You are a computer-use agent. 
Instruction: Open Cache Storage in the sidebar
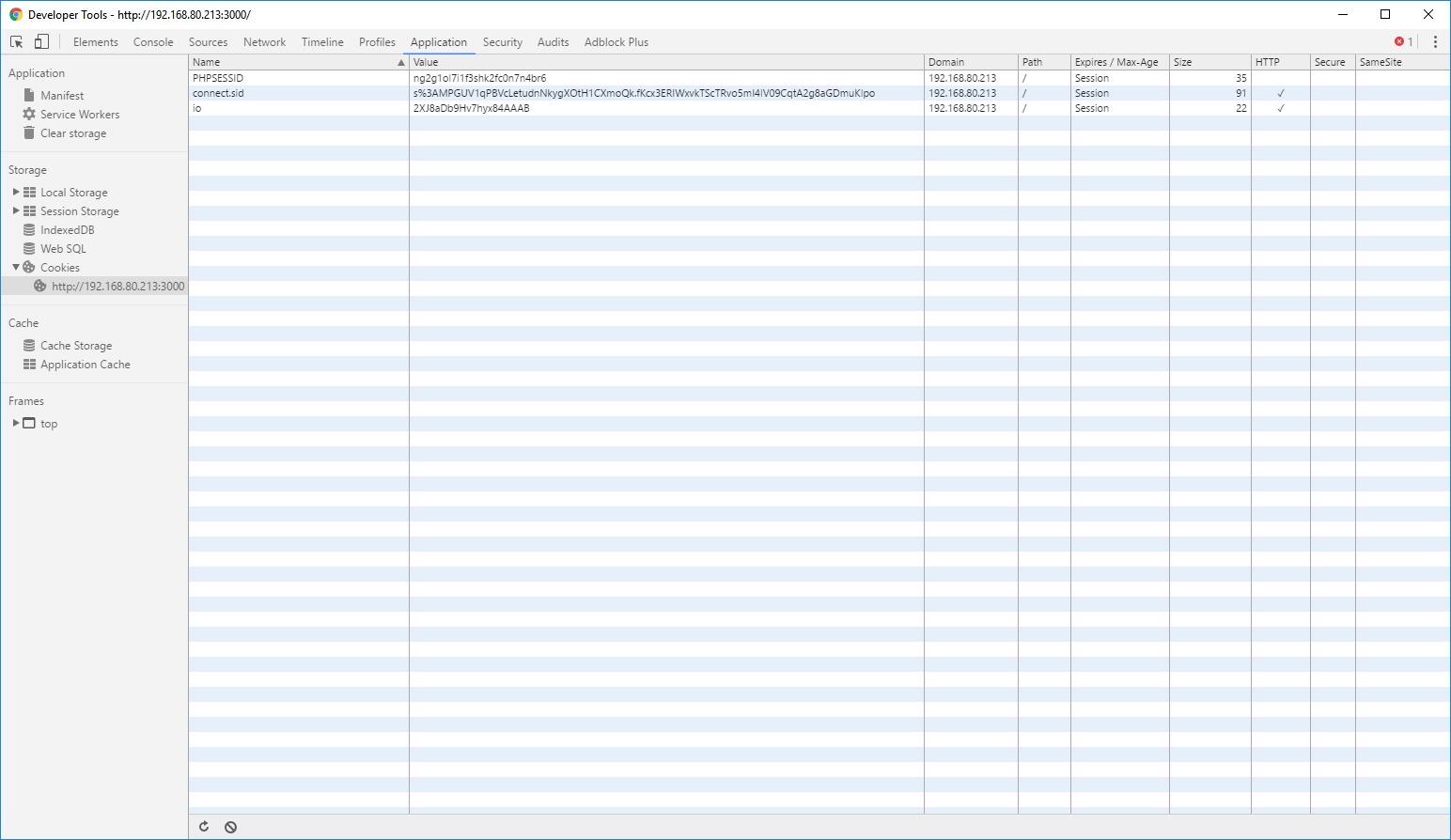point(76,346)
